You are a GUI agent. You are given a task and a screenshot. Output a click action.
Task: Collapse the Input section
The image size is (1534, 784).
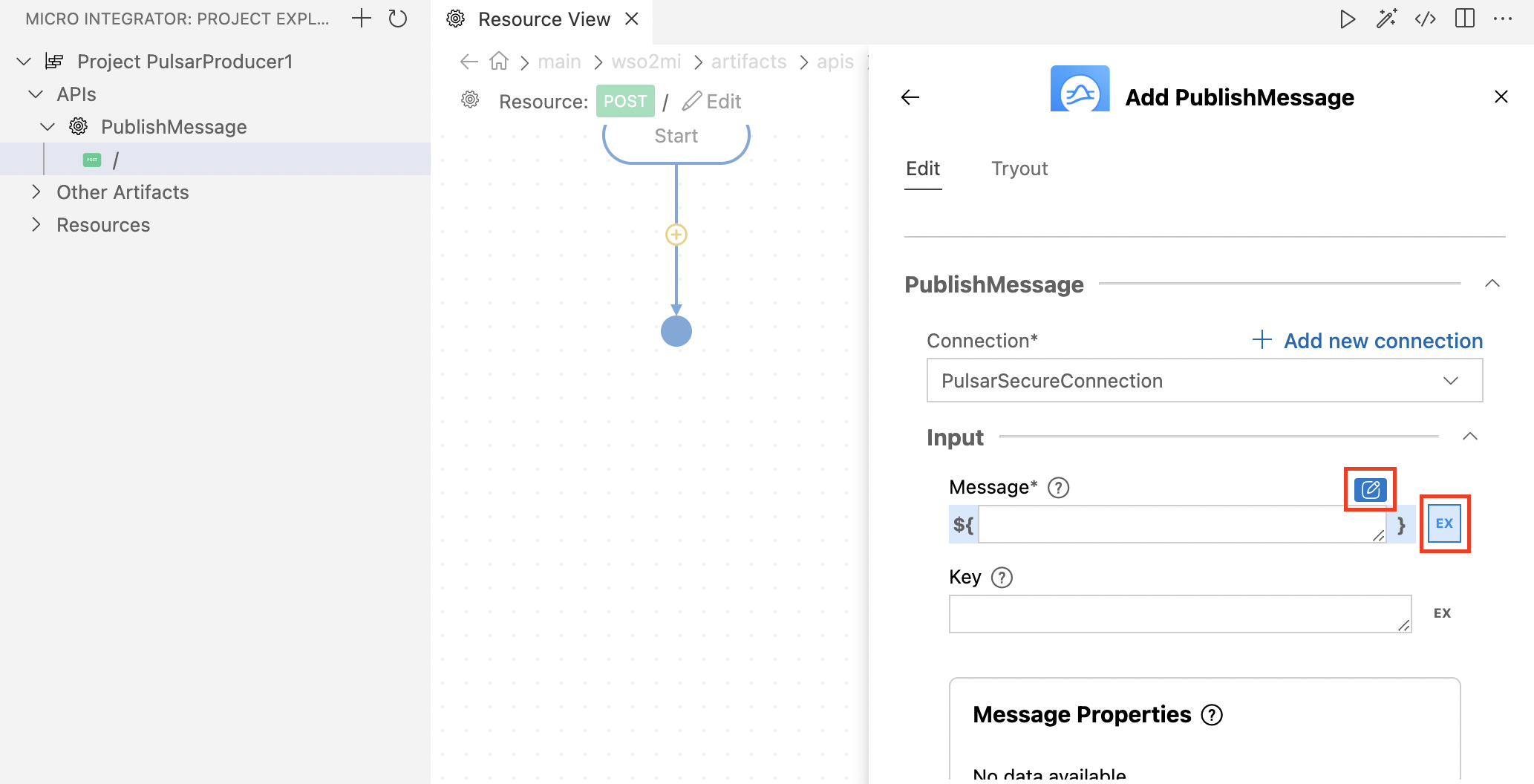click(x=1470, y=437)
